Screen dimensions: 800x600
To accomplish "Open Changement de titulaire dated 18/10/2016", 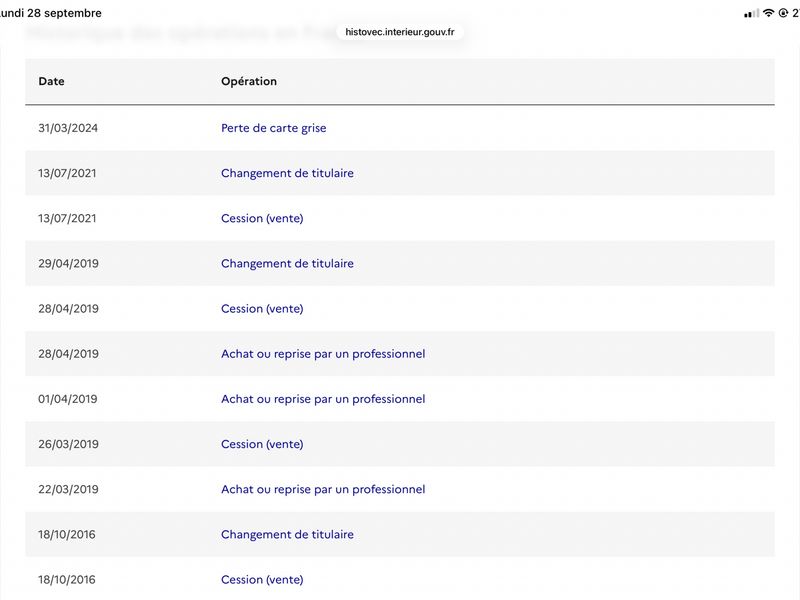I will click(287, 535).
